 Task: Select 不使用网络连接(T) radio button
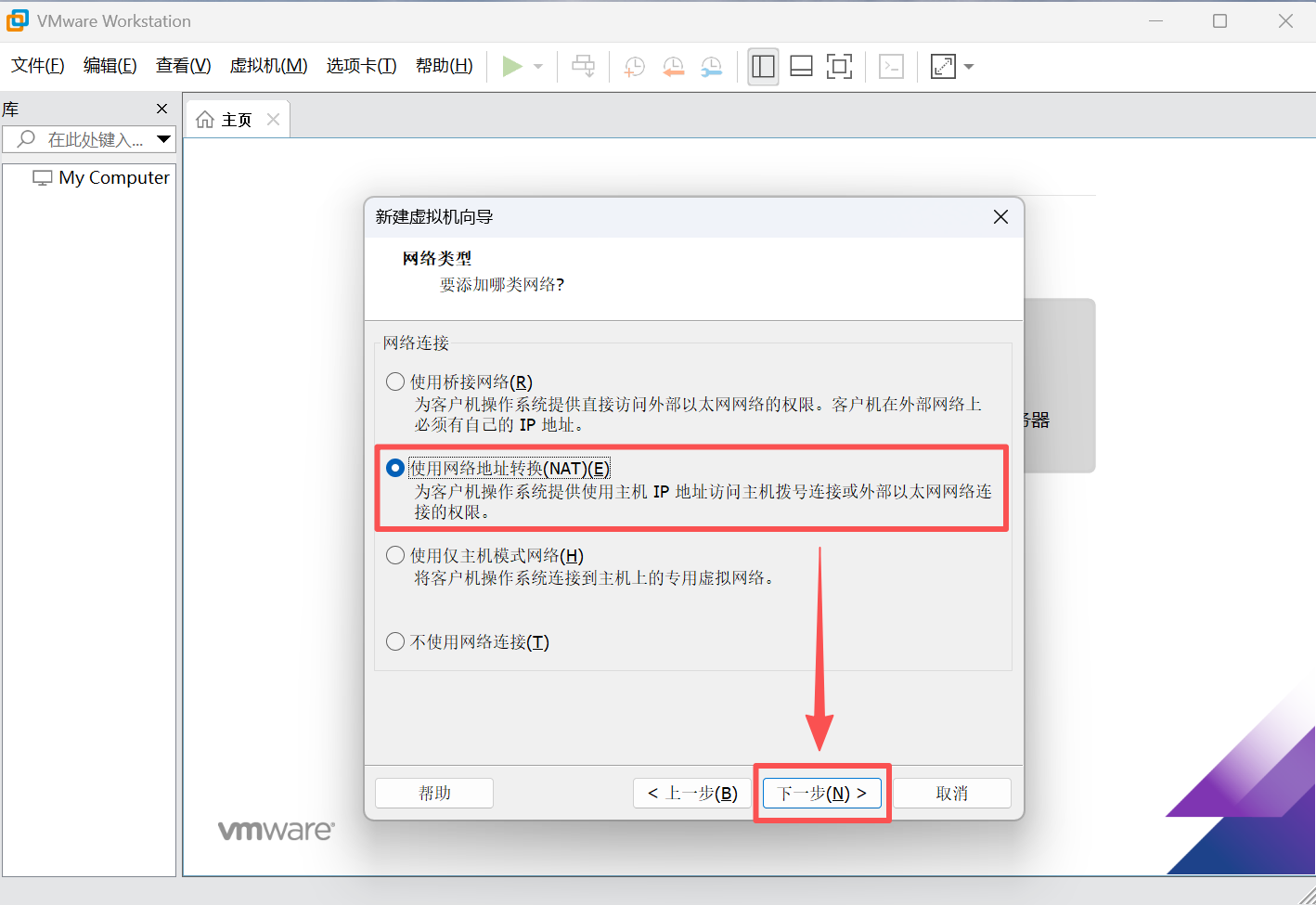(x=395, y=641)
